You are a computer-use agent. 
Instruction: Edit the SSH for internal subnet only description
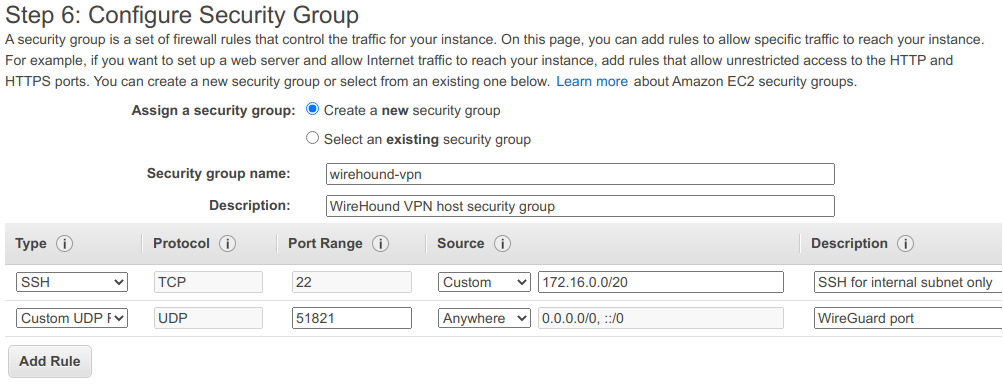pyautogui.click(x=908, y=282)
